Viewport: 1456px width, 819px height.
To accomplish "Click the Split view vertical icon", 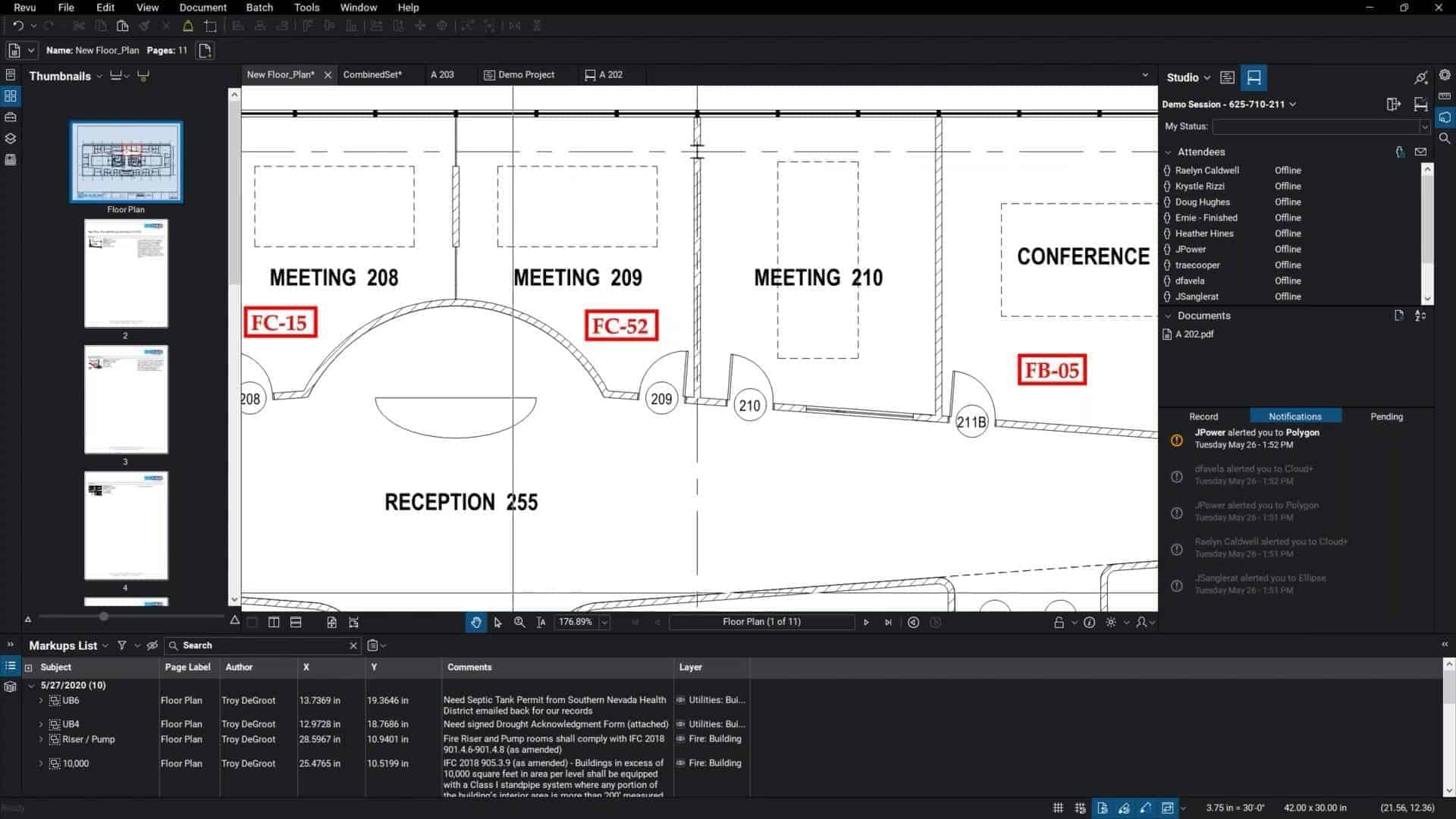I will click(274, 622).
